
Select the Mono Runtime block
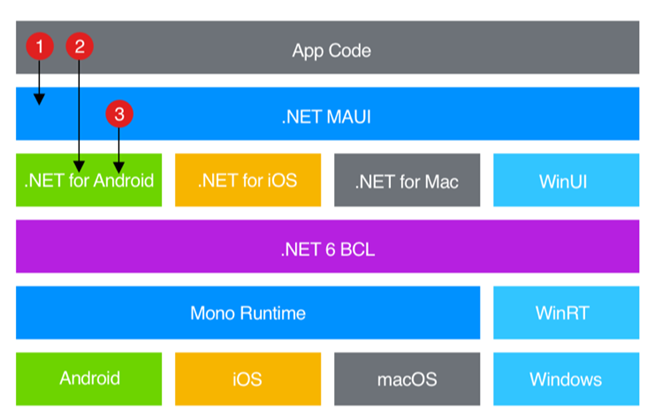point(247,313)
